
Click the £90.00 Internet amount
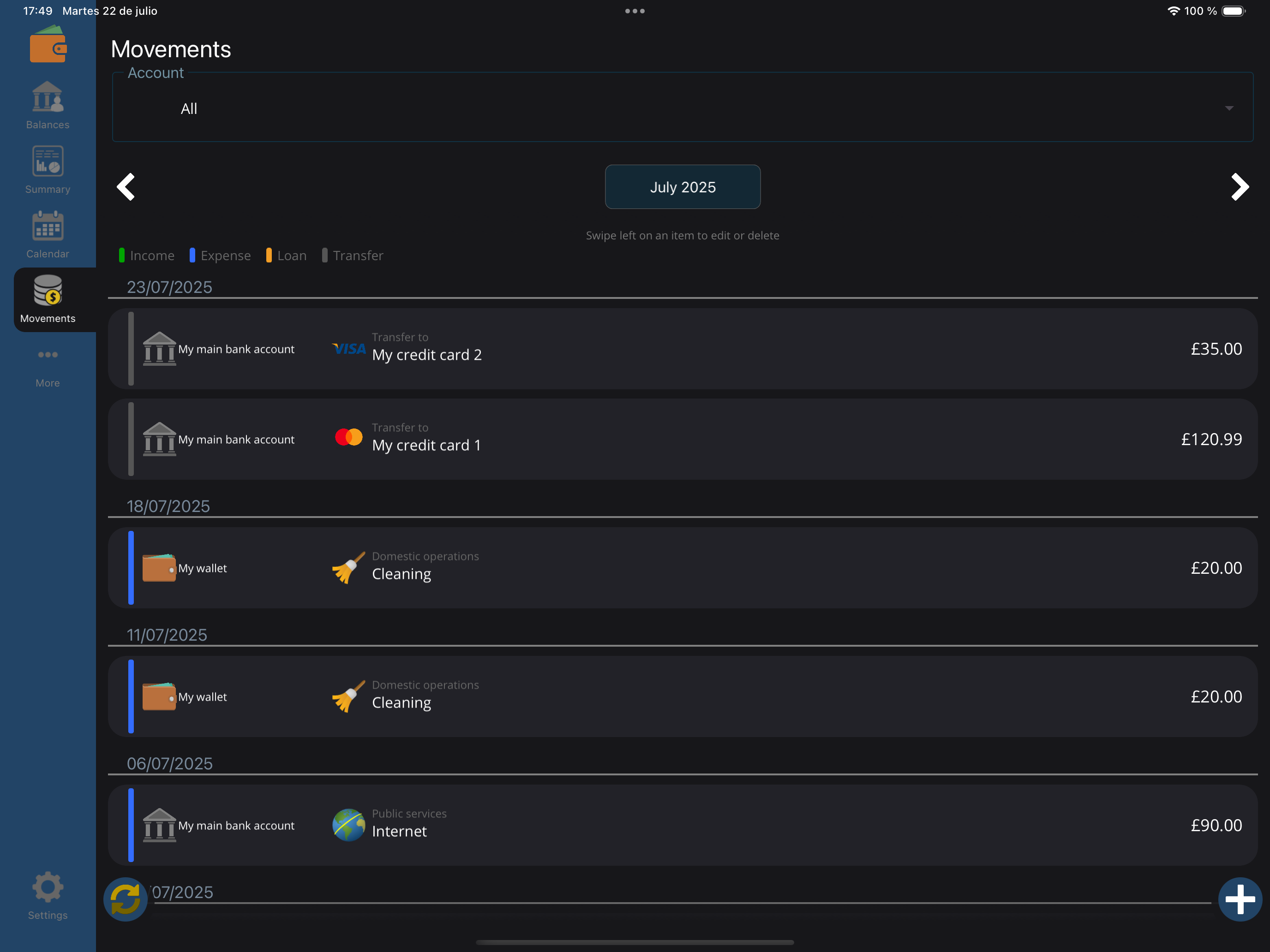(1216, 825)
